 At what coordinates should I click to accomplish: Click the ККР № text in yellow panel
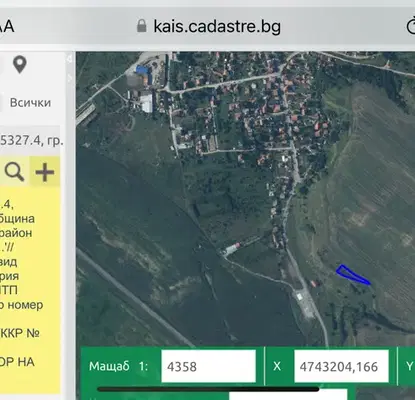[x=20, y=333]
